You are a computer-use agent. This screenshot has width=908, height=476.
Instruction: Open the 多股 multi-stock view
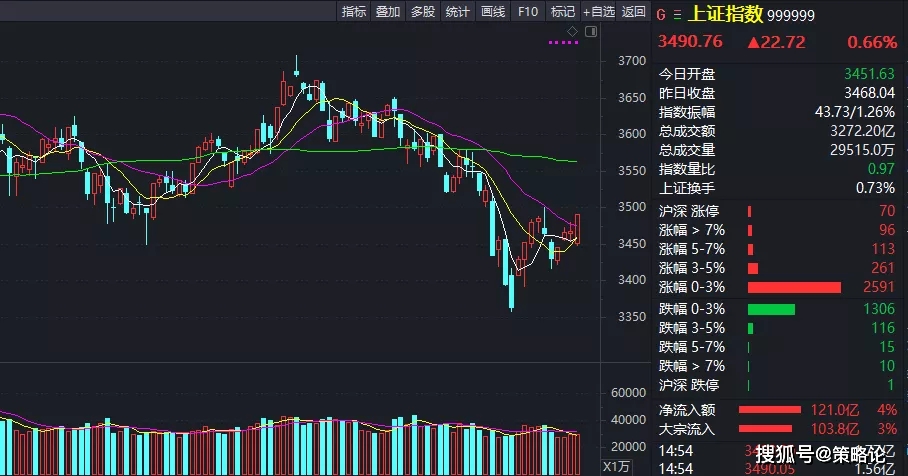coord(423,12)
